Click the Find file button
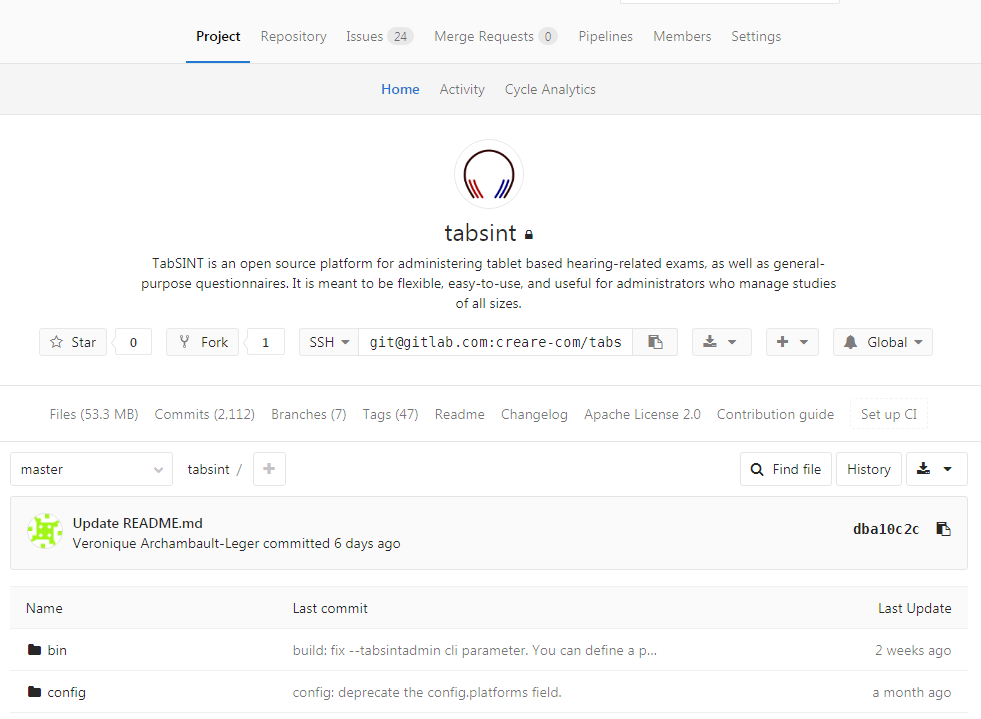This screenshot has height=719, width=981. tap(786, 469)
